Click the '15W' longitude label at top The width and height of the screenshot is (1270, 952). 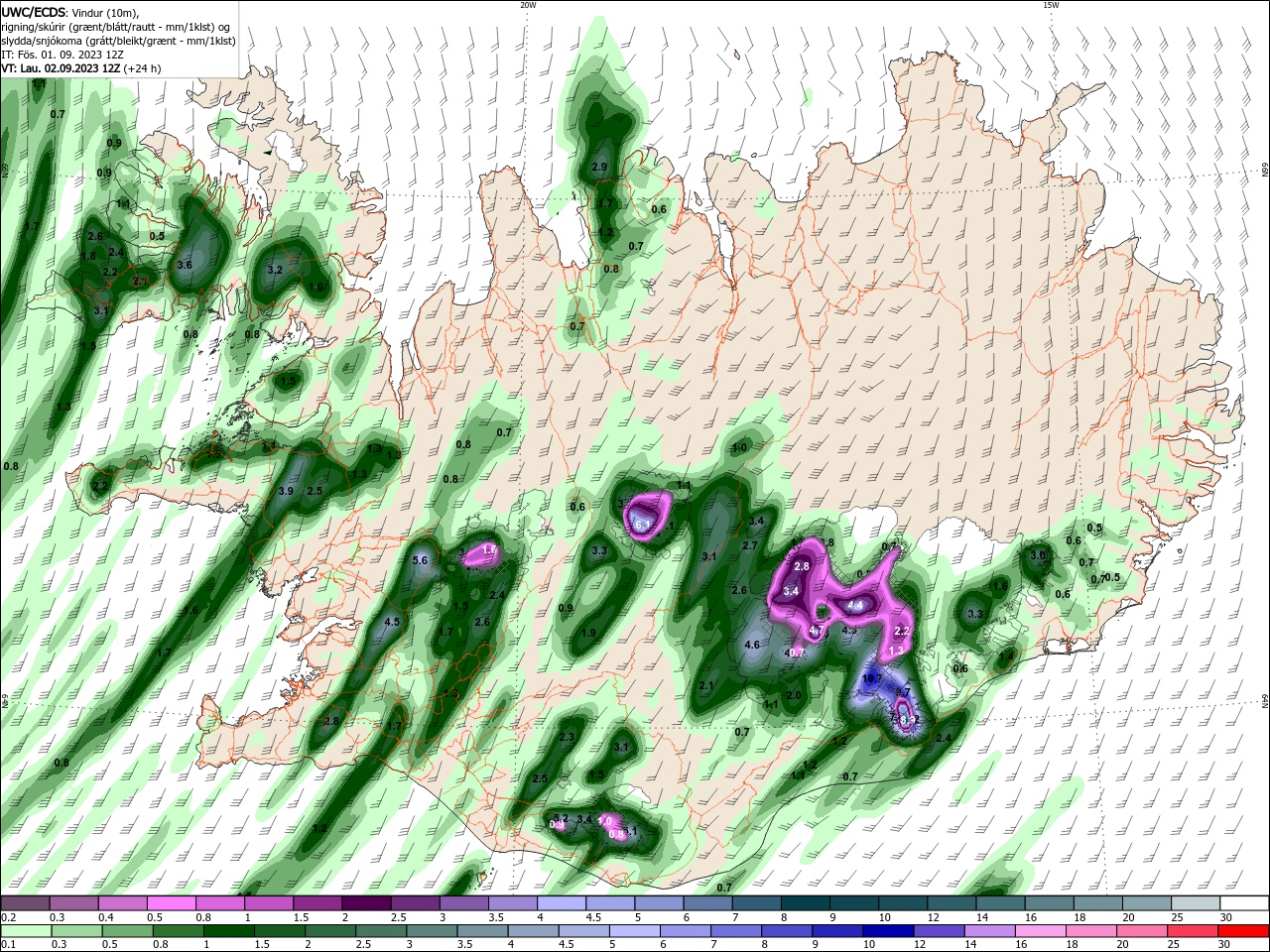click(1050, 5)
